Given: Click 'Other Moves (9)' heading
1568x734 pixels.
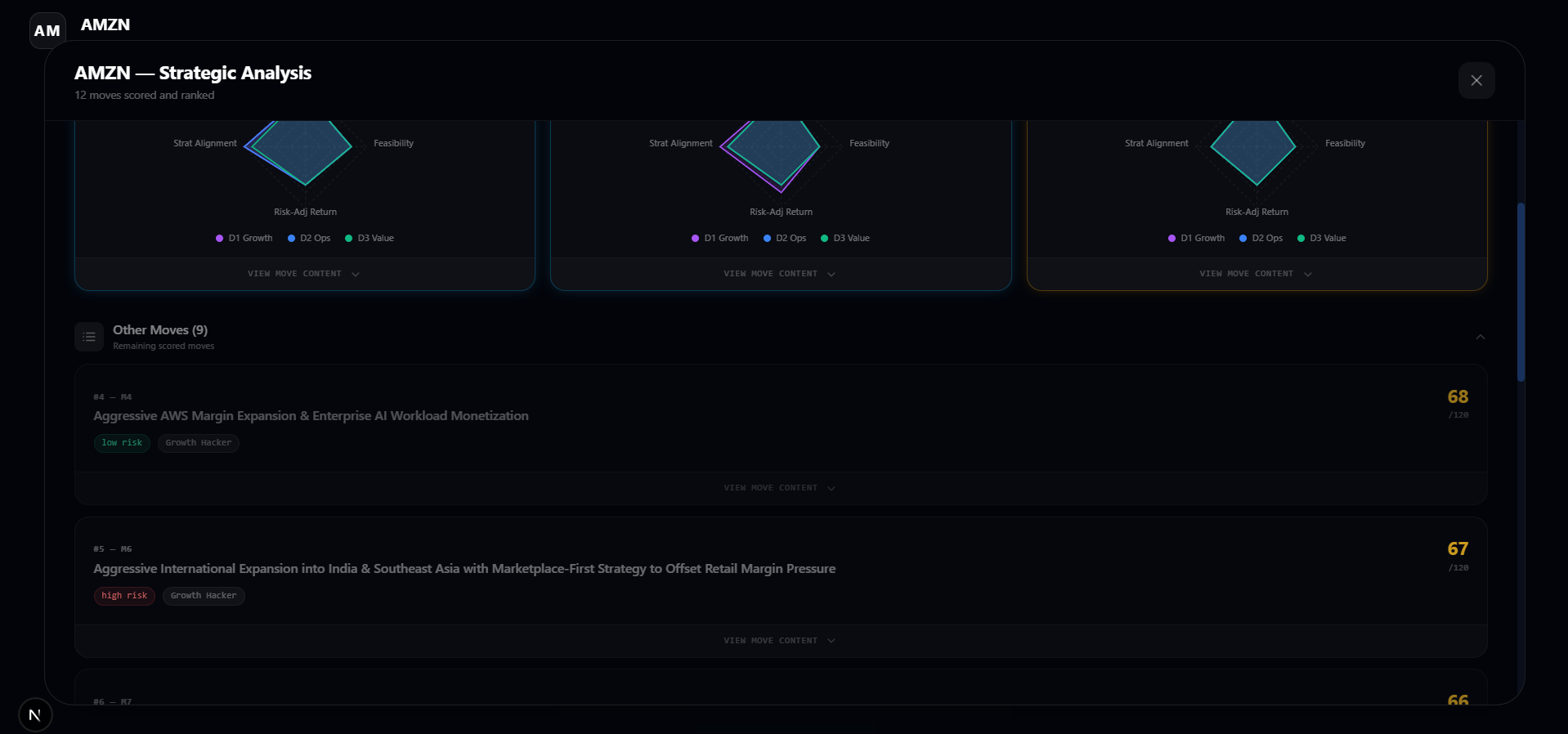Looking at the screenshot, I should click(160, 330).
